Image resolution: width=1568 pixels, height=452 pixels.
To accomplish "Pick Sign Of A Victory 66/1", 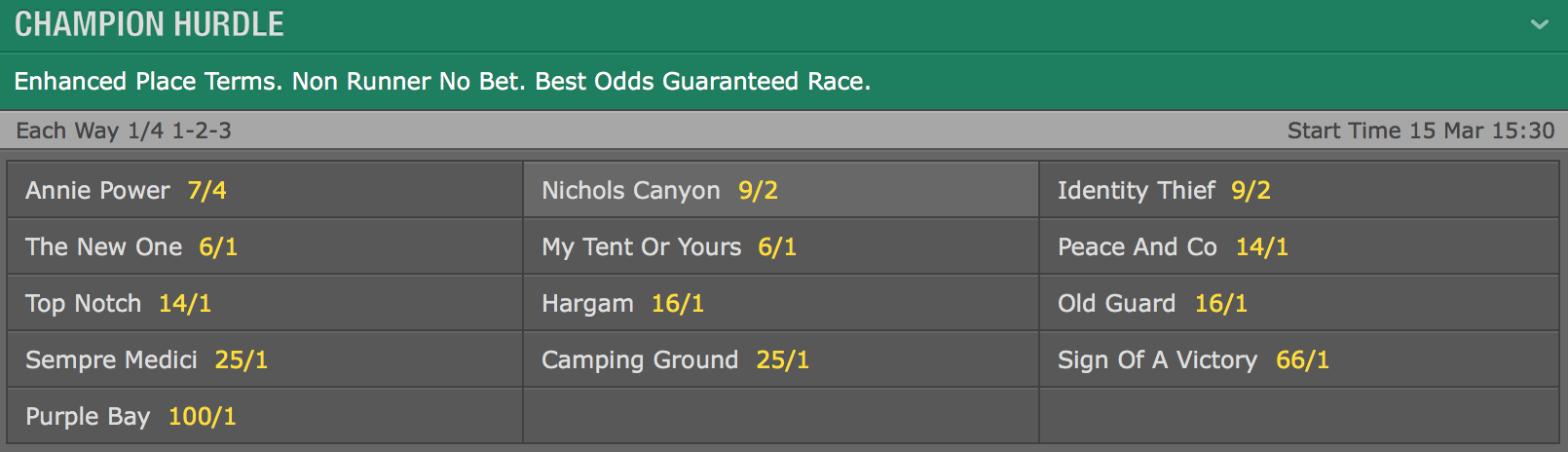I will (1299, 359).
